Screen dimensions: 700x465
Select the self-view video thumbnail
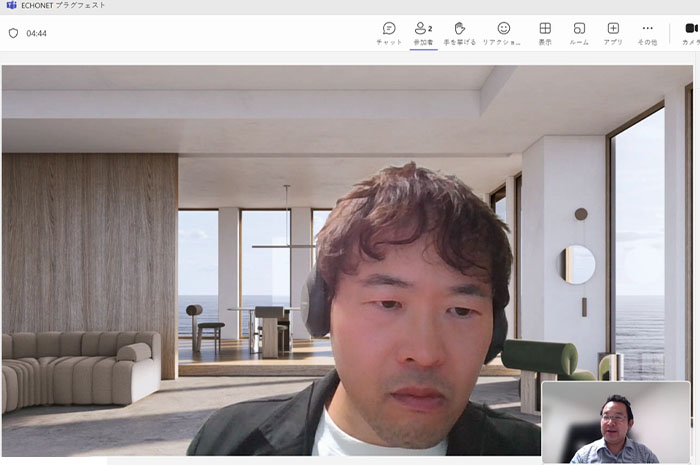[615, 421]
